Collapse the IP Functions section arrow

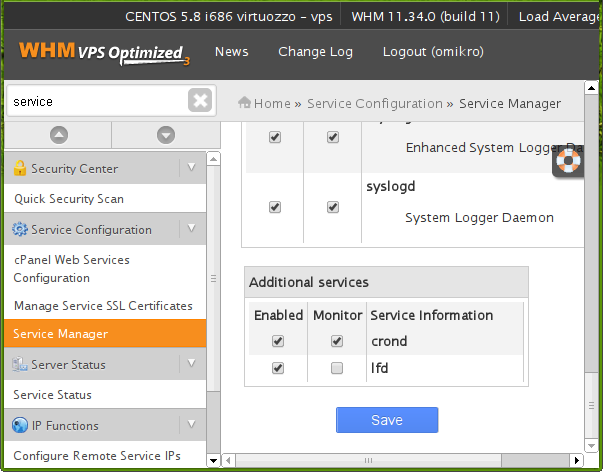pos(191,424)
